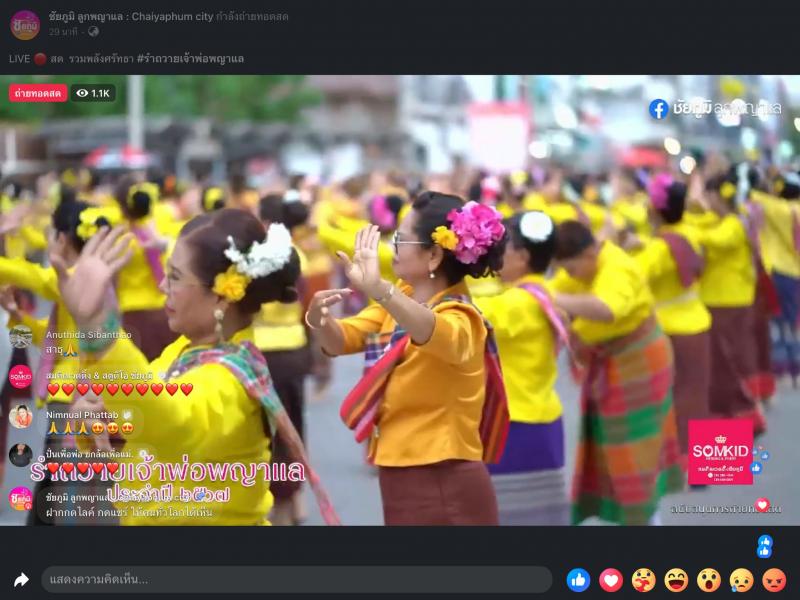800x600 pixels.
Task: Select the Wow surprised reaction
Action: pyautogui.click(x=709, y=580)
